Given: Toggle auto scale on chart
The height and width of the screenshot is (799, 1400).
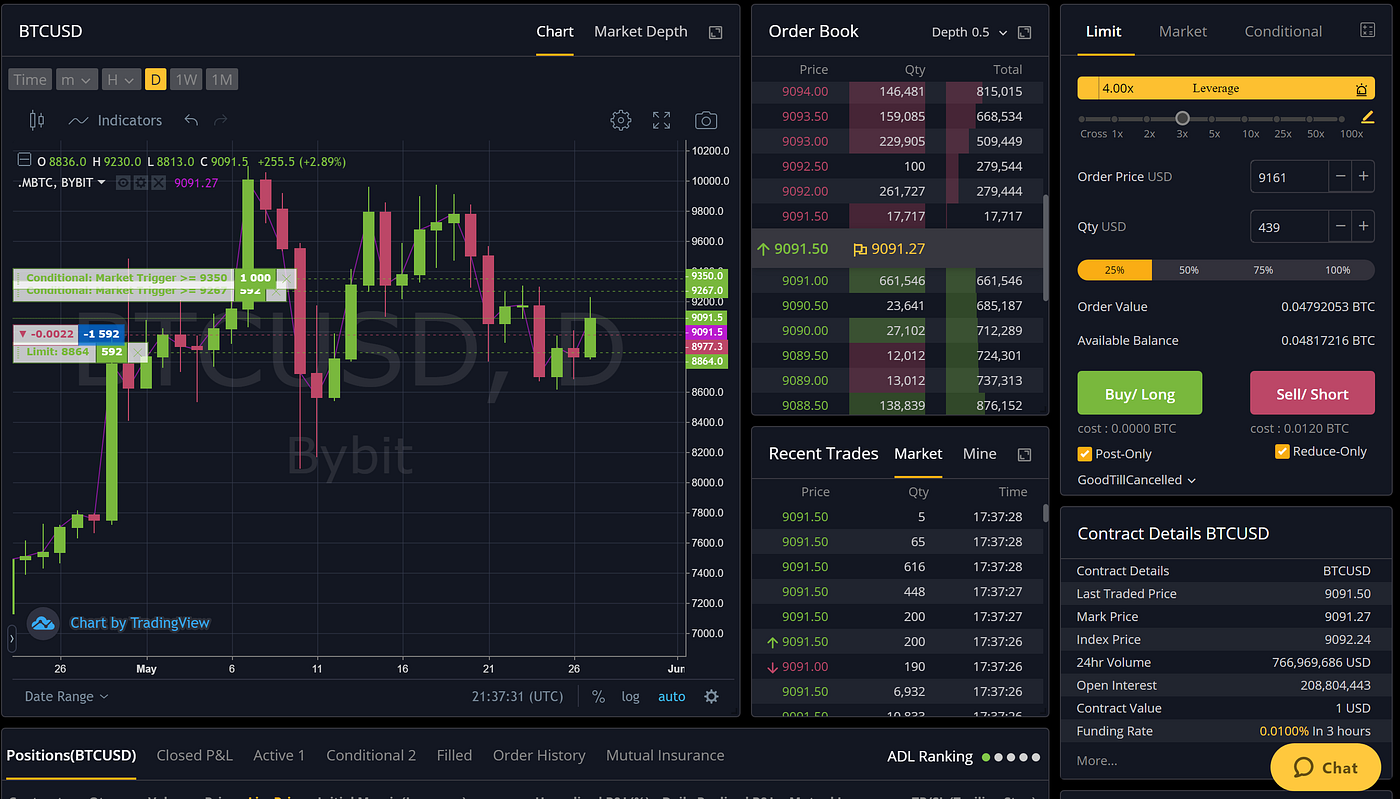Looking at the screenshot, I should tap(672, 696).
